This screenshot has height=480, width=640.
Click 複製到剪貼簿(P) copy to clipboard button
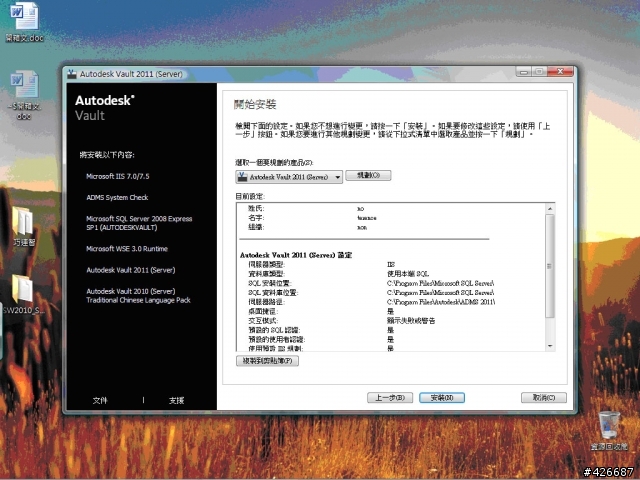point(267,361)
